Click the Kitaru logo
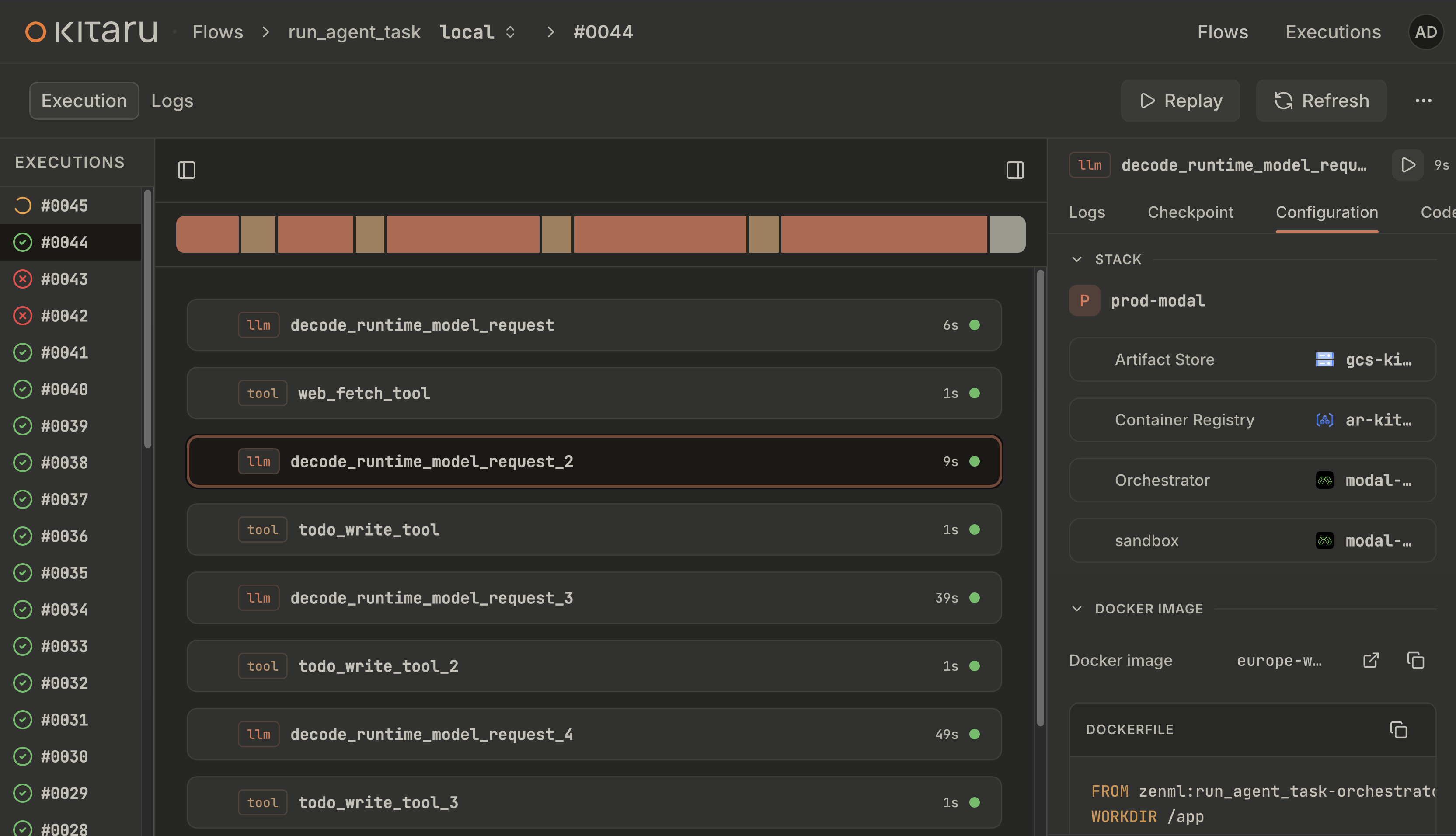 [x=92, y=31]
